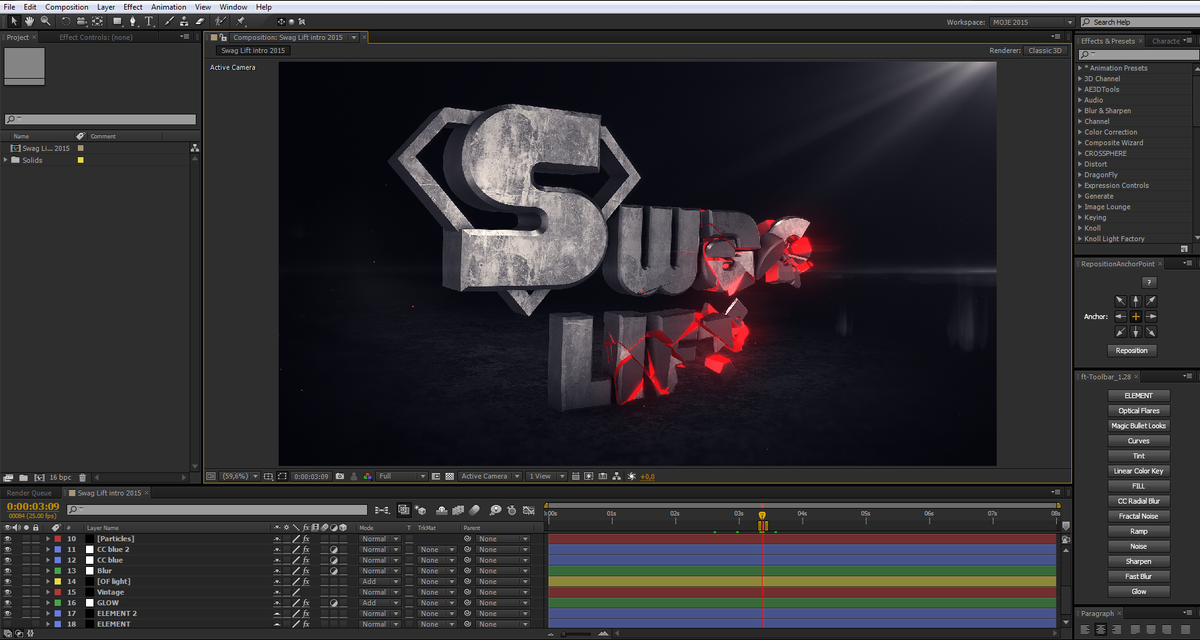Open Composition Mini-Flowchart in timeline
1200x640 pixels.
click(382, 510)
